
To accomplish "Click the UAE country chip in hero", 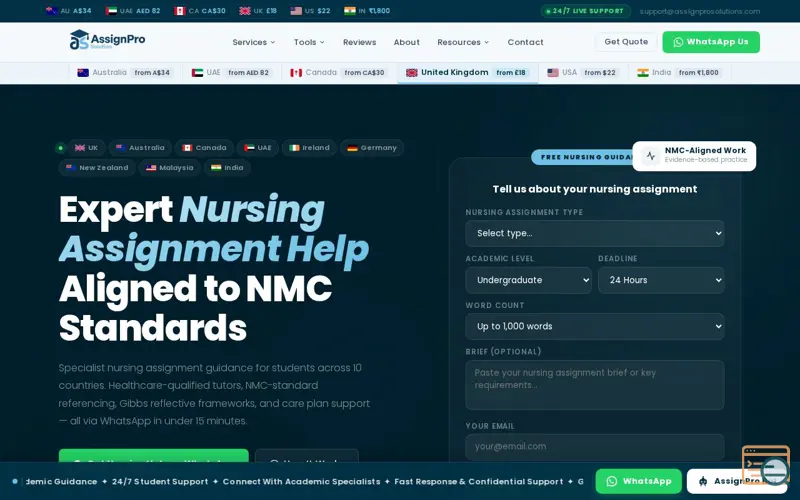I will (258, 148).
